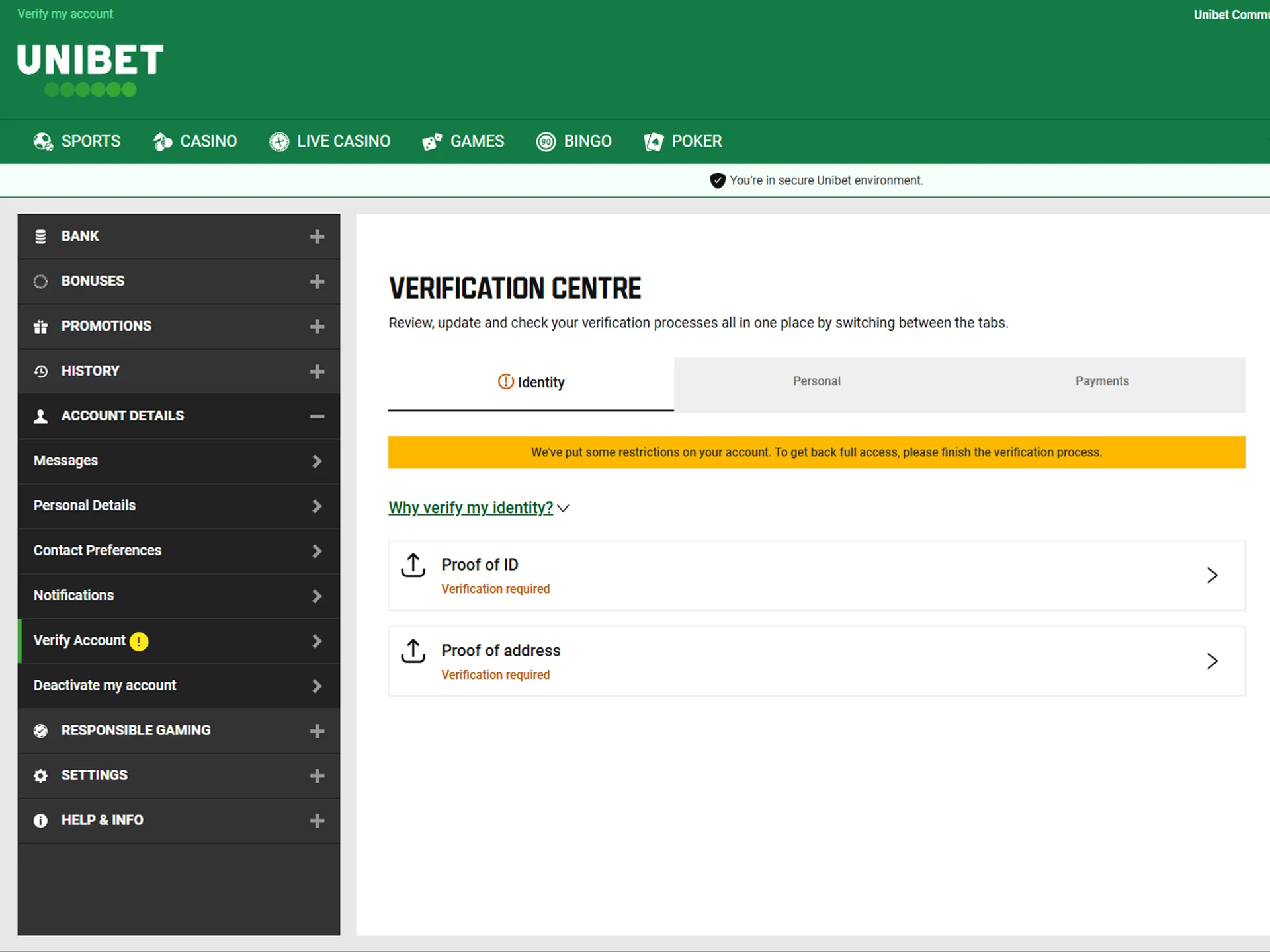The image size is (1270, 952).
Task: Click the Live Casino navigation icon
Action: click(x=279, y=141)
